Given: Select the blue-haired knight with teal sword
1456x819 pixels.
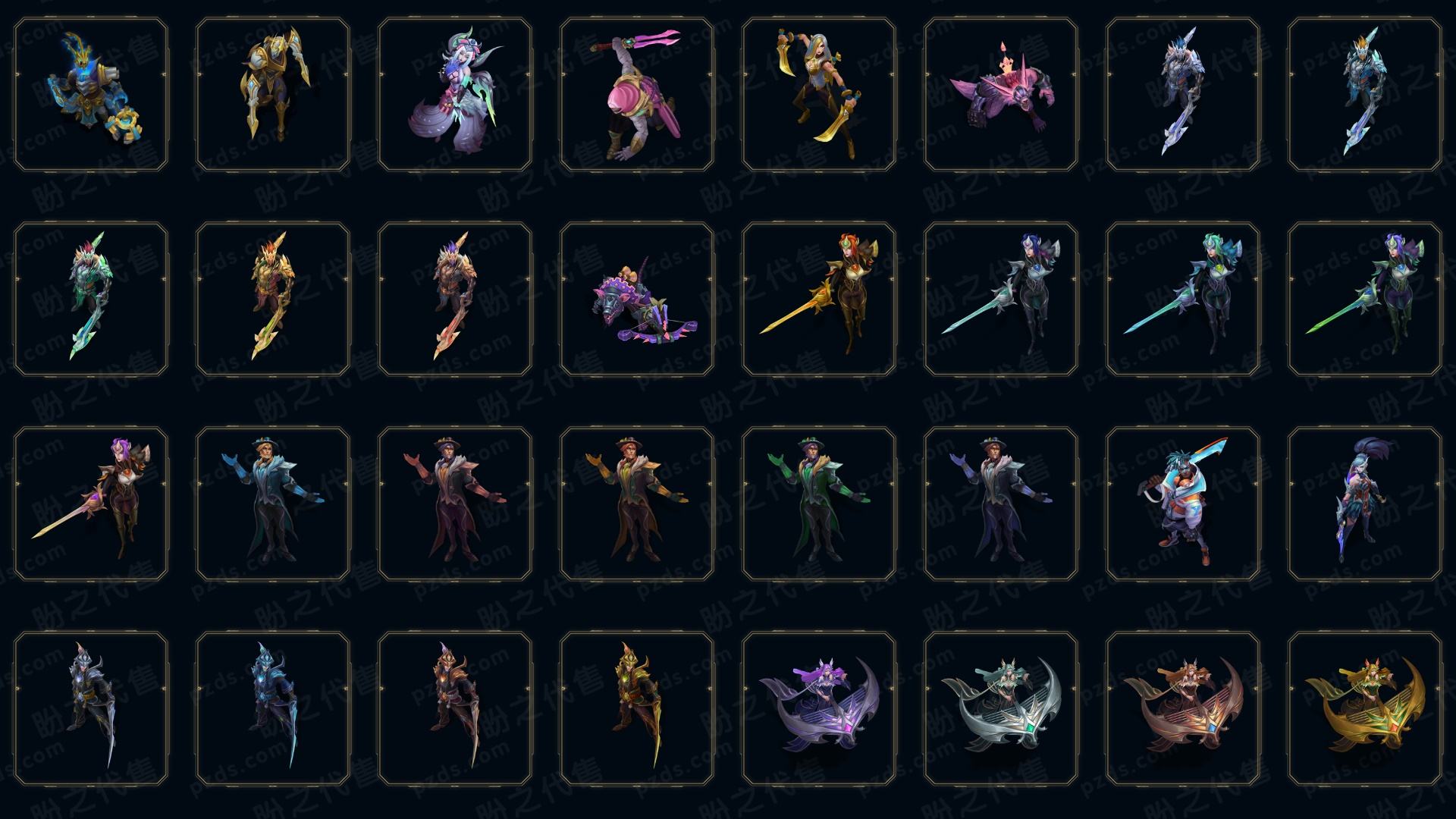Looking at the screenshot, I should point(1001,299).
